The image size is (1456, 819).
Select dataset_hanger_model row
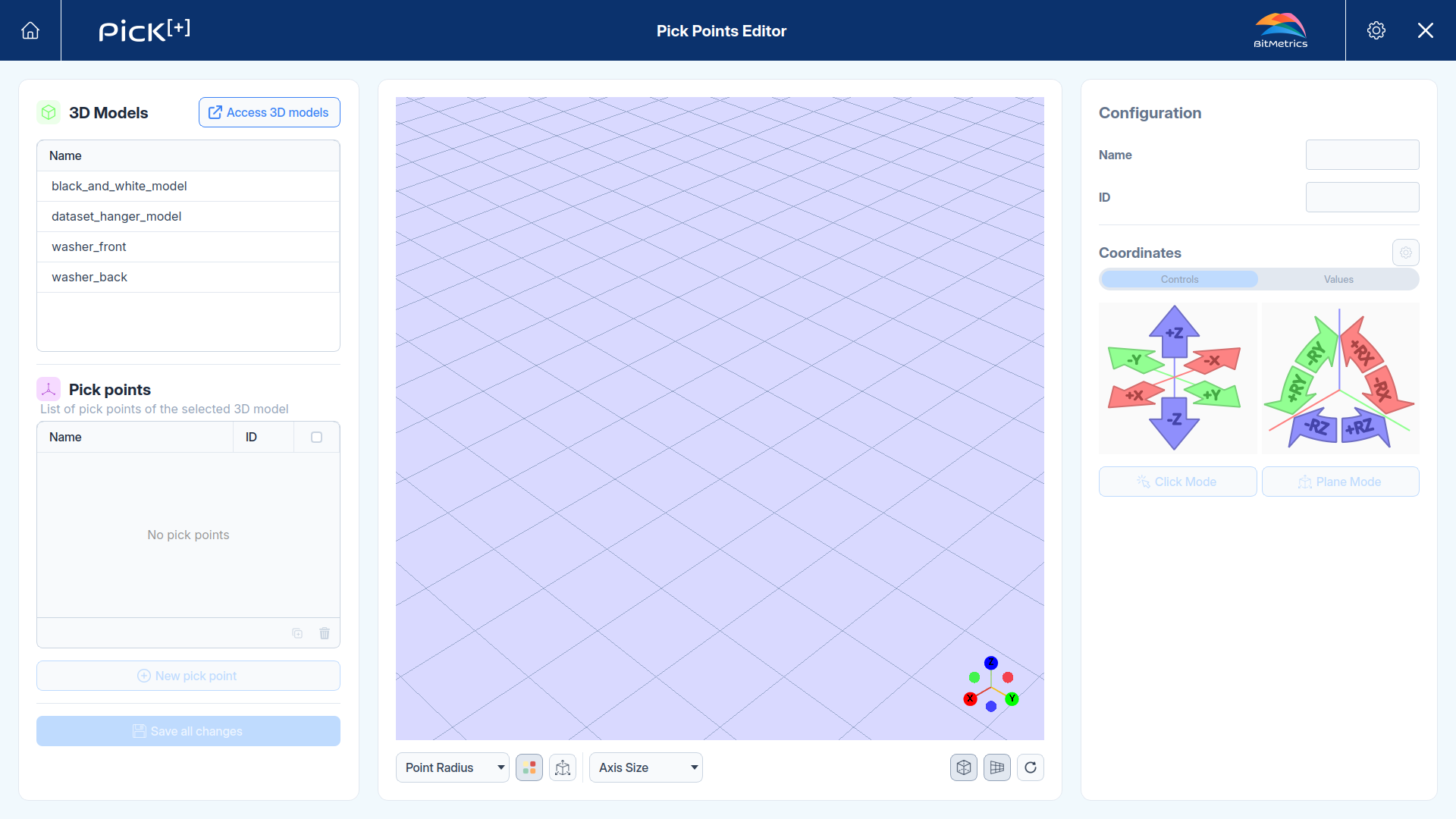click(188, 216)
